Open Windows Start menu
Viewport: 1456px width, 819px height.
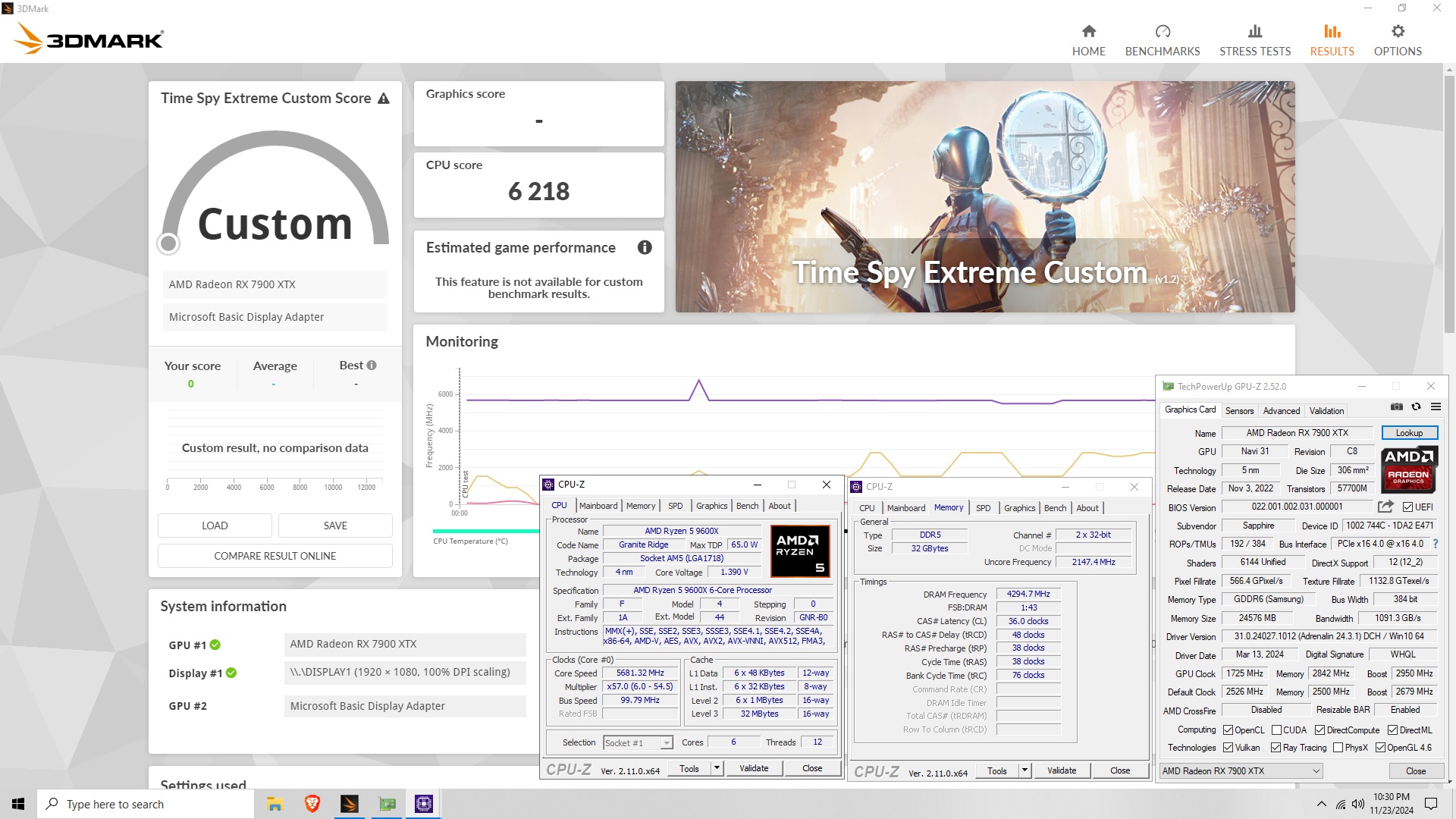point(18,804)
